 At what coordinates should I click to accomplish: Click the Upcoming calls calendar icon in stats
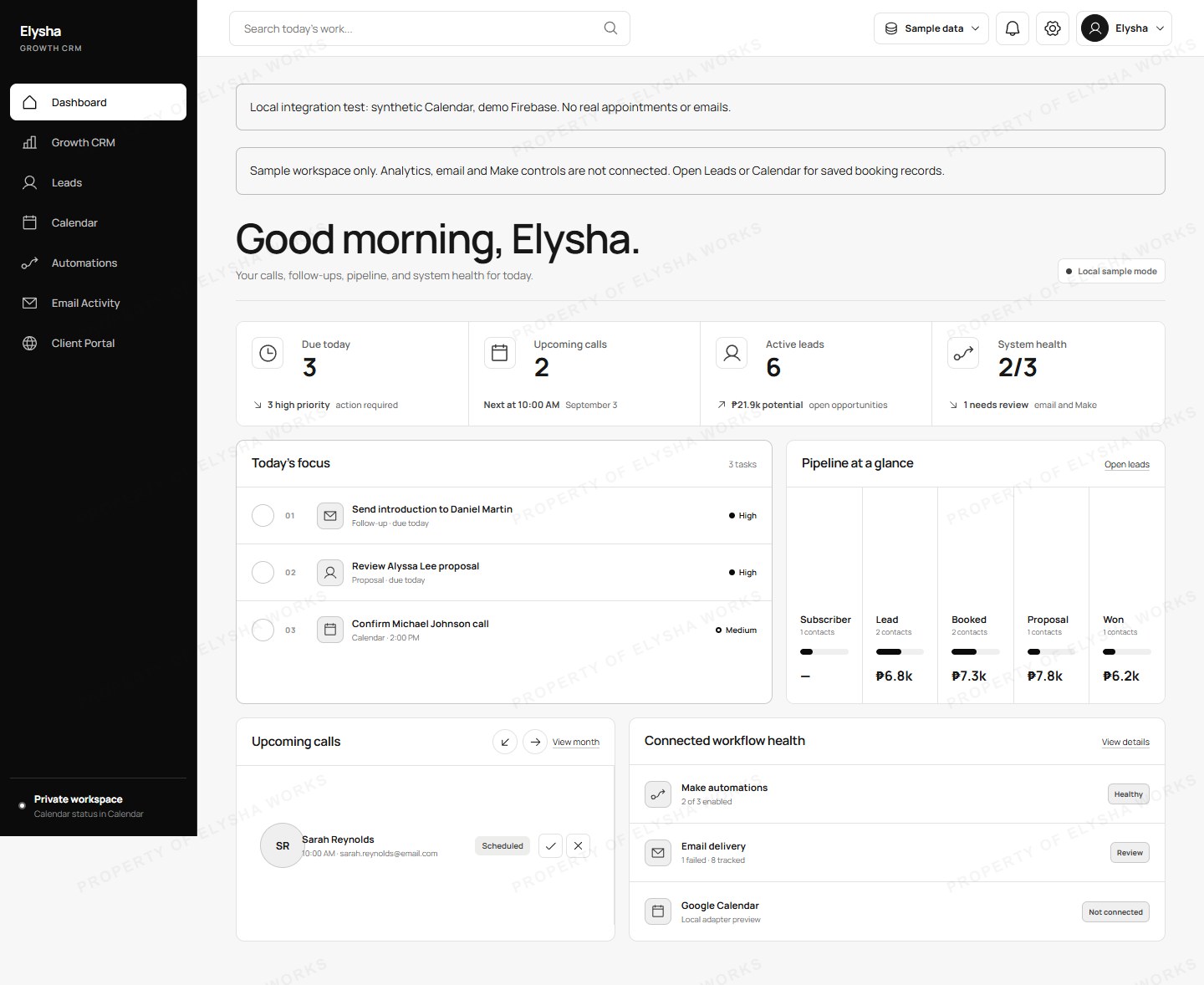tap(499, 353)
